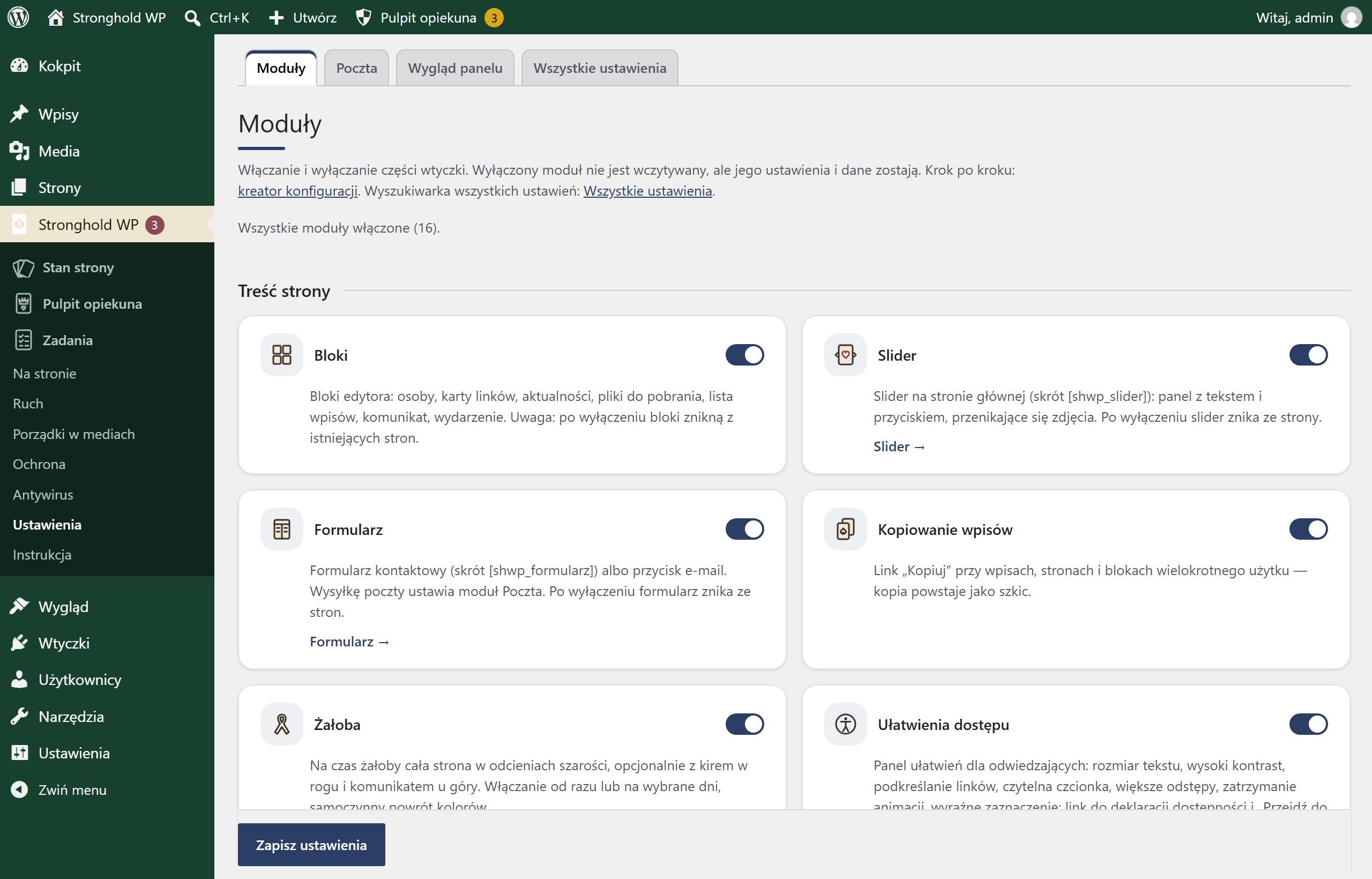The height and width of the screenshot is (879, 1372).
Task: Open the Wygląd panelu tab
Action: pos(455,68)
